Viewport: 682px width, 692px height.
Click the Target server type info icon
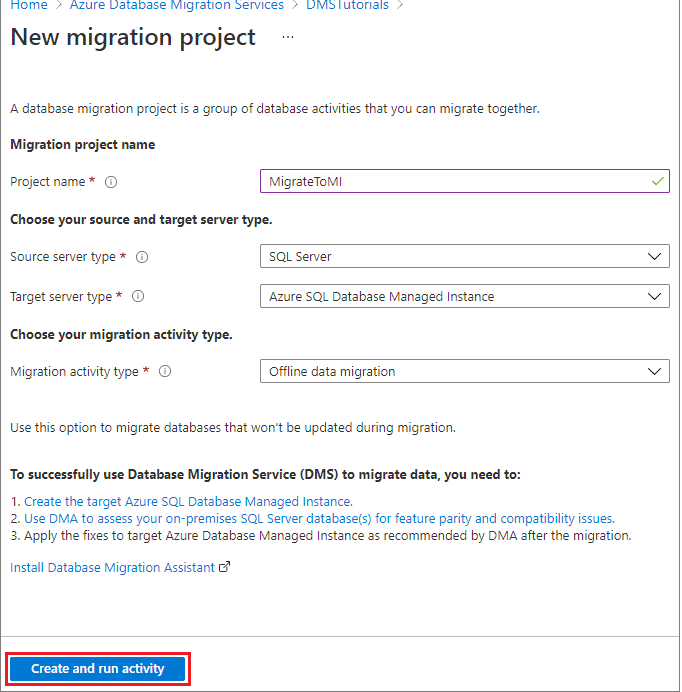point(138,297)
